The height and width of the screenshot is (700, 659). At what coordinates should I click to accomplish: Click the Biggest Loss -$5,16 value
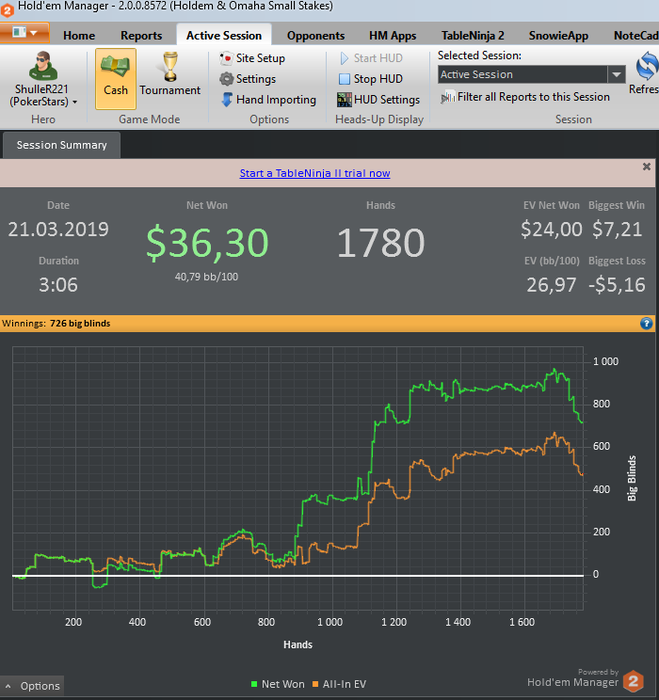coord(617,285)
